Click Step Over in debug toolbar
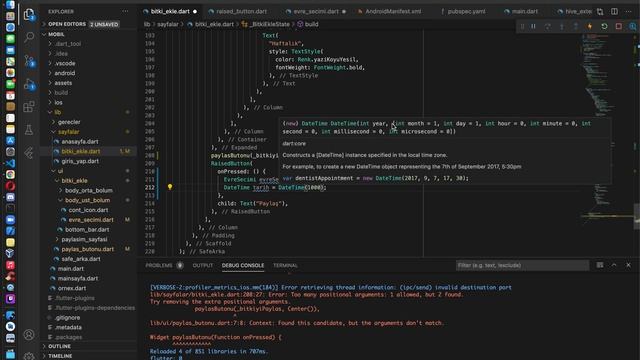 [x=548, y=26]
